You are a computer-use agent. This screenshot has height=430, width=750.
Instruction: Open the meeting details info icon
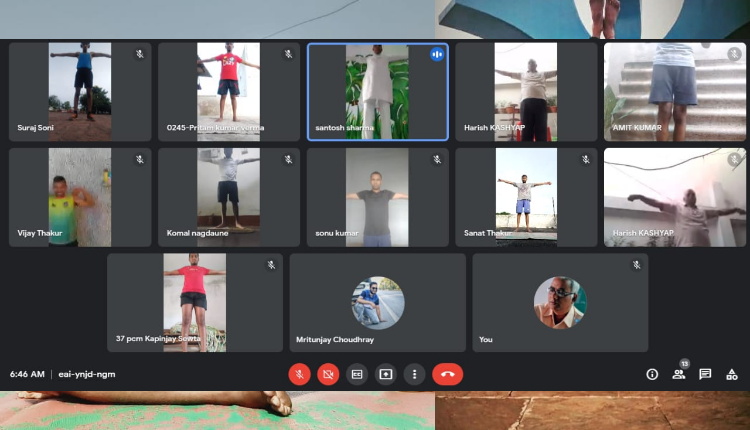652,374
